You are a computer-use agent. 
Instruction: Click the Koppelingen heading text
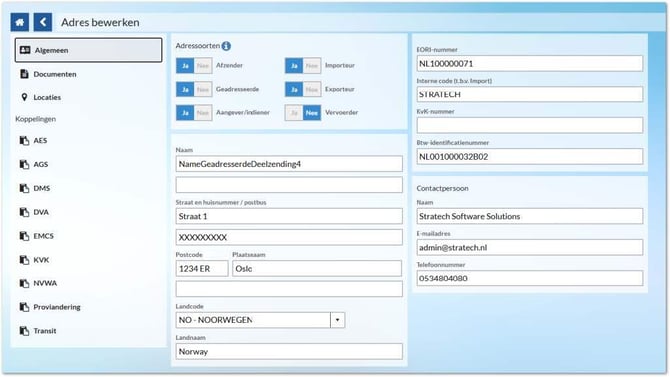point(35,119)
